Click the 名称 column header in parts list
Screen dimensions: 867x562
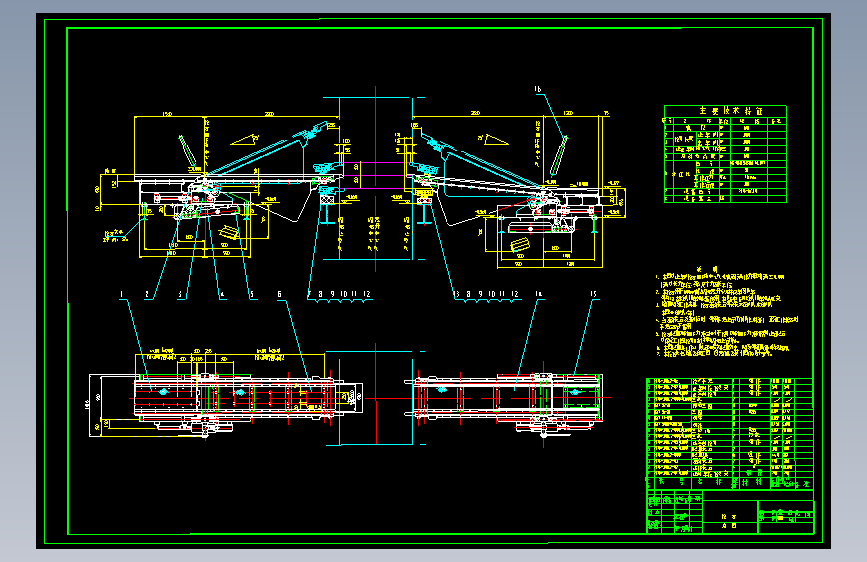pos(709,482)
